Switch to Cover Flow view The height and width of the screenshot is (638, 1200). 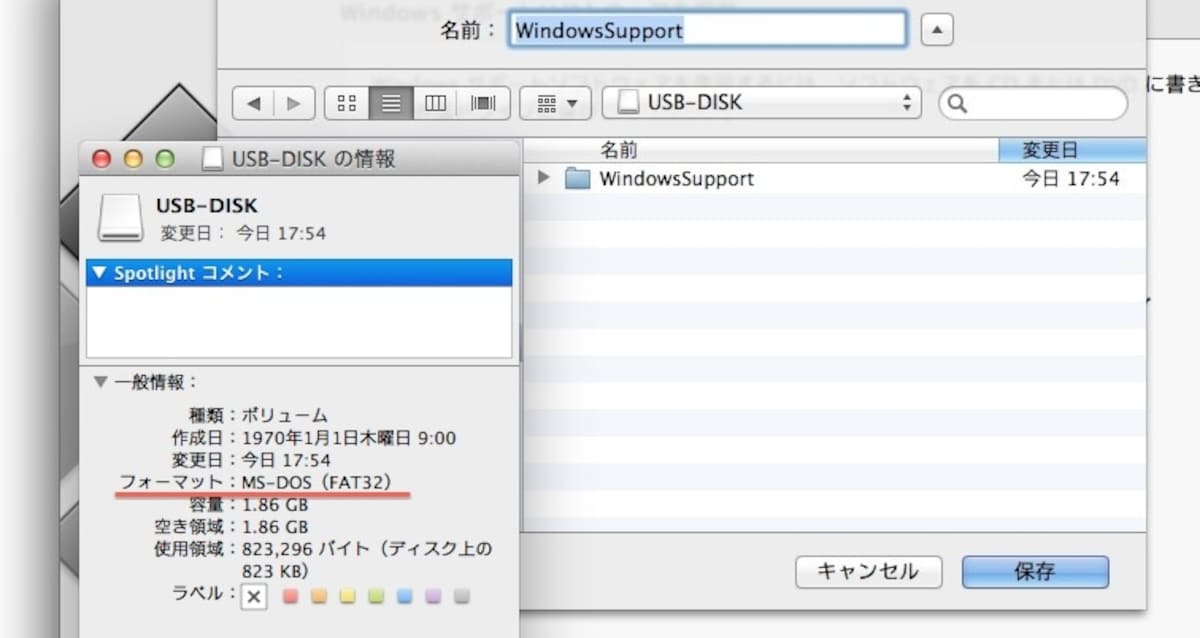point(483,103)
